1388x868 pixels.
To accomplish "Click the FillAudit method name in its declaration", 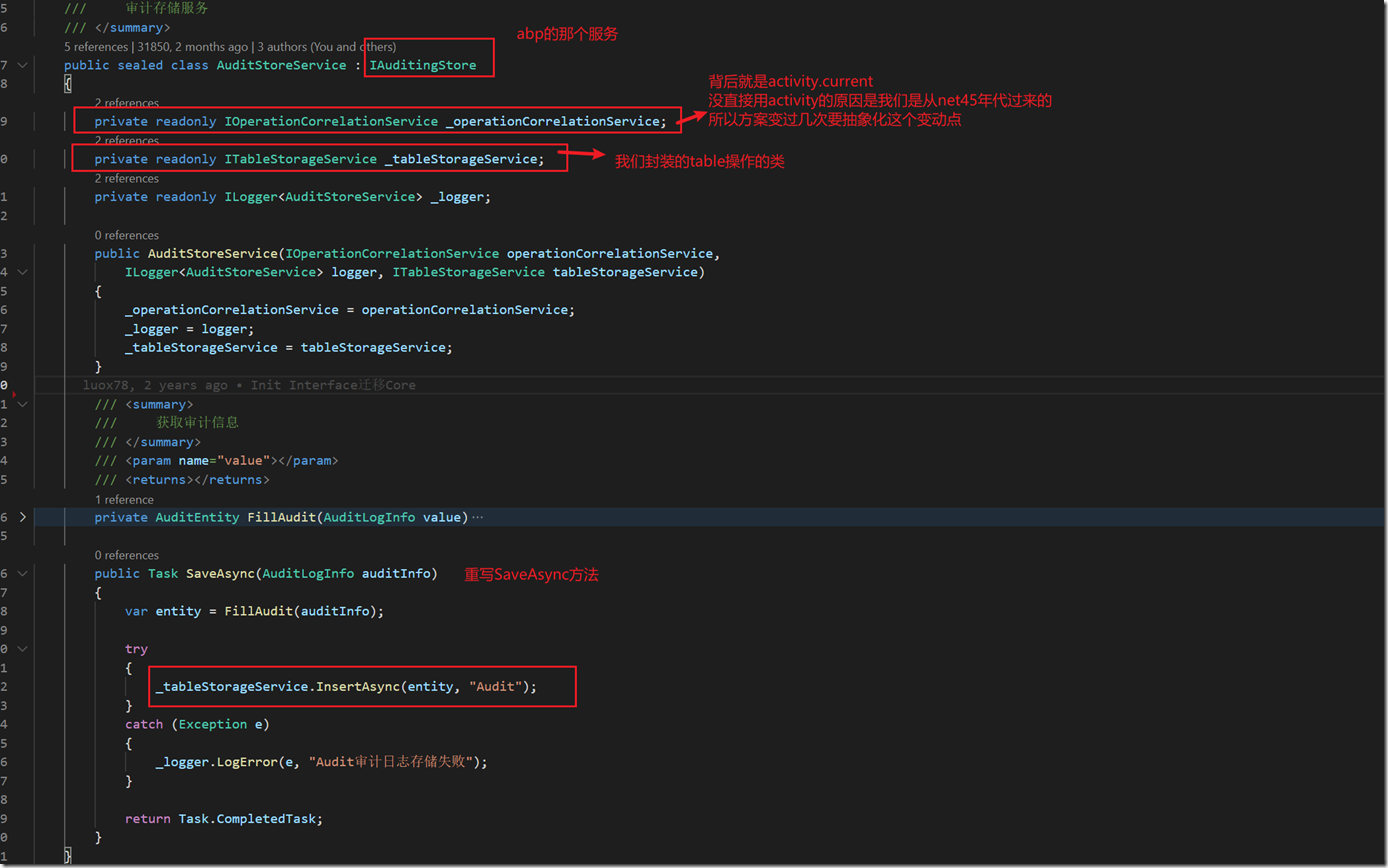I will [x=282, y=517].
